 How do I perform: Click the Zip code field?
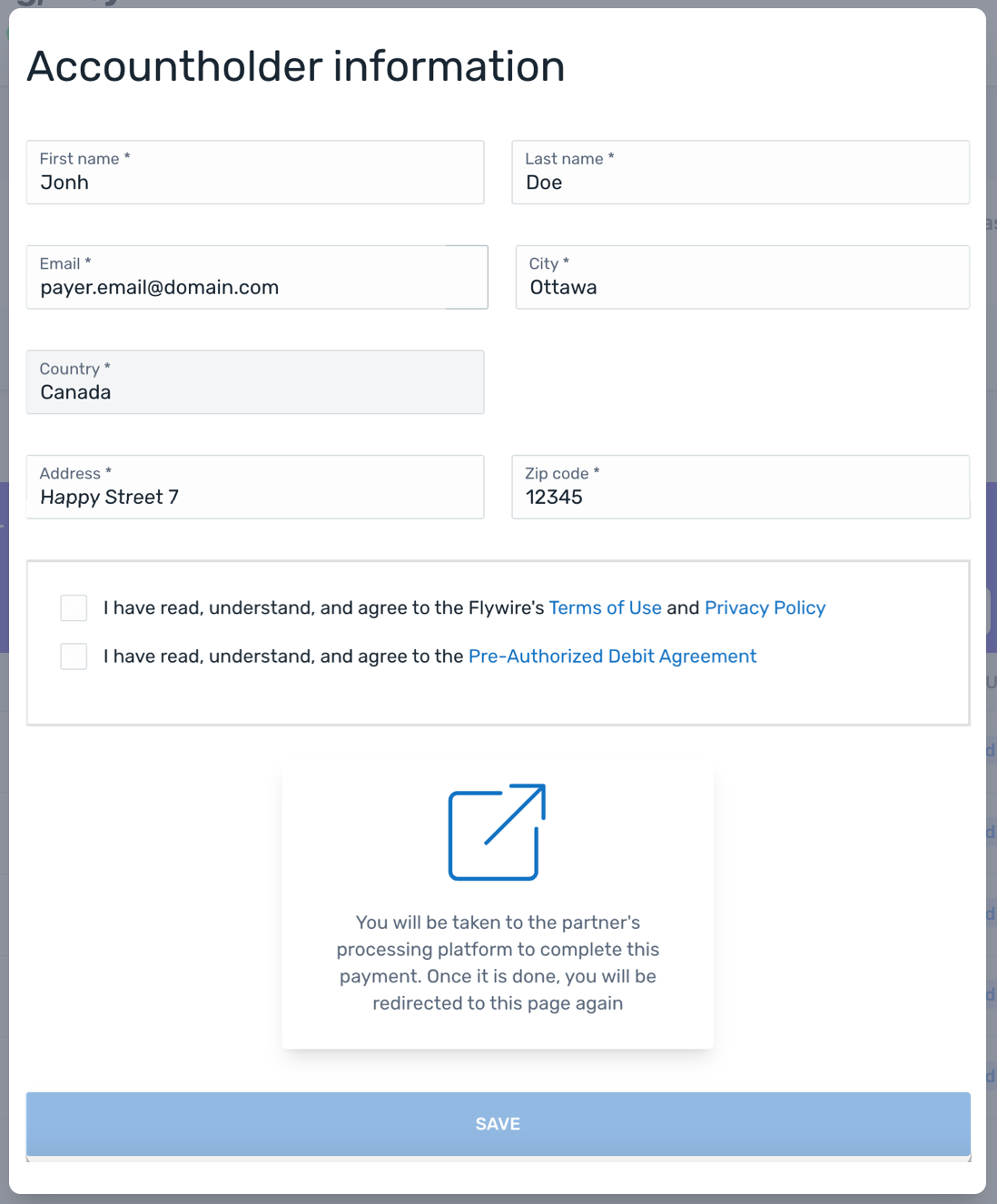(740, 488)
